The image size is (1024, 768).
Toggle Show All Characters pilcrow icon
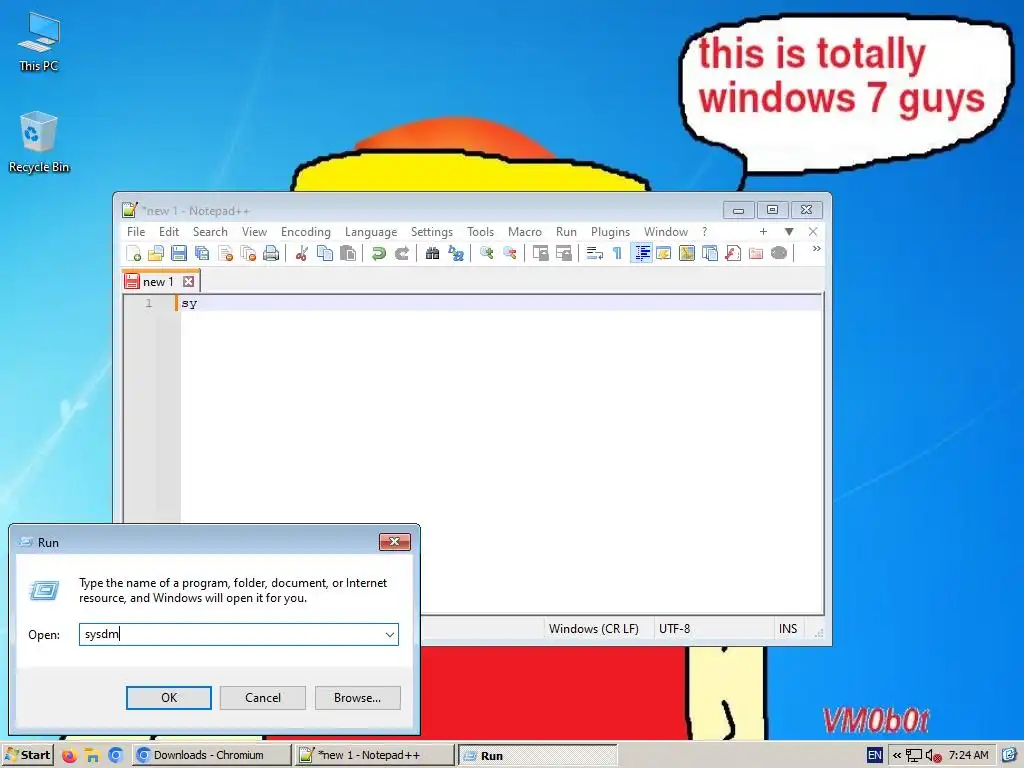pyautogui.click(x=617, y=253)
